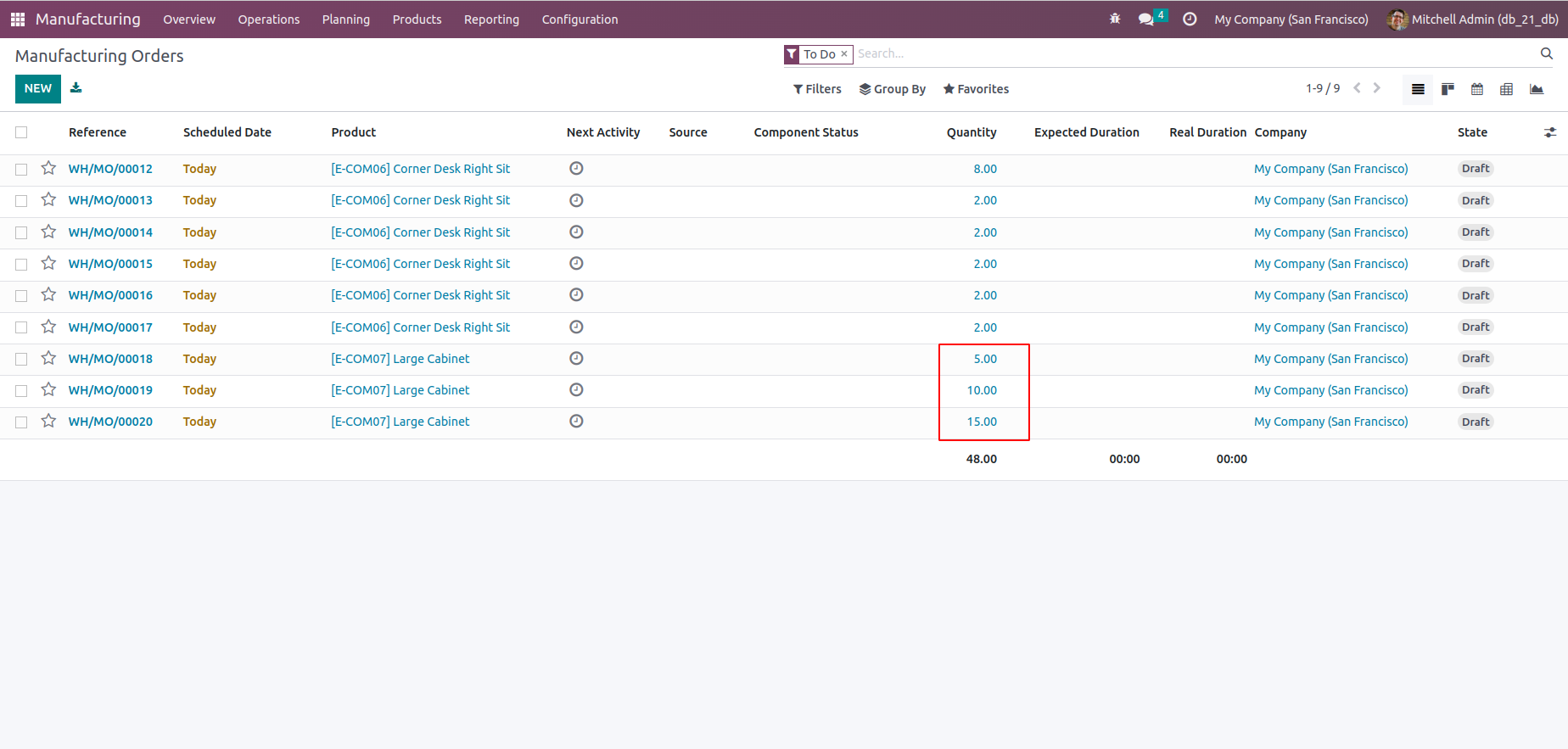
Task: Tick the checkbox for WH/MO/00018
Action: click(21, 359)
